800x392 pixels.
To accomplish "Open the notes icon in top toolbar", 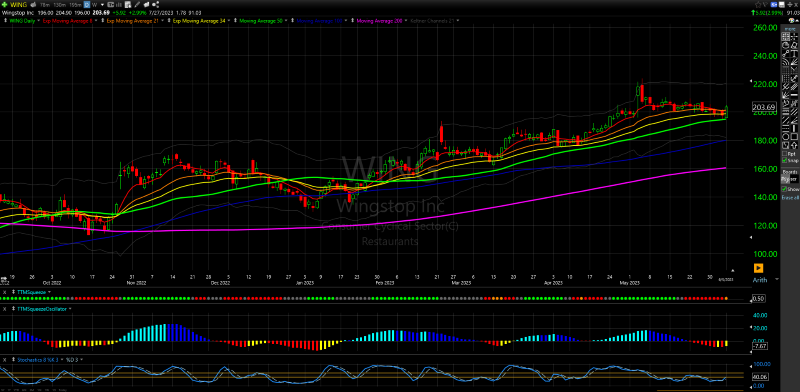I will pos(128,5).
